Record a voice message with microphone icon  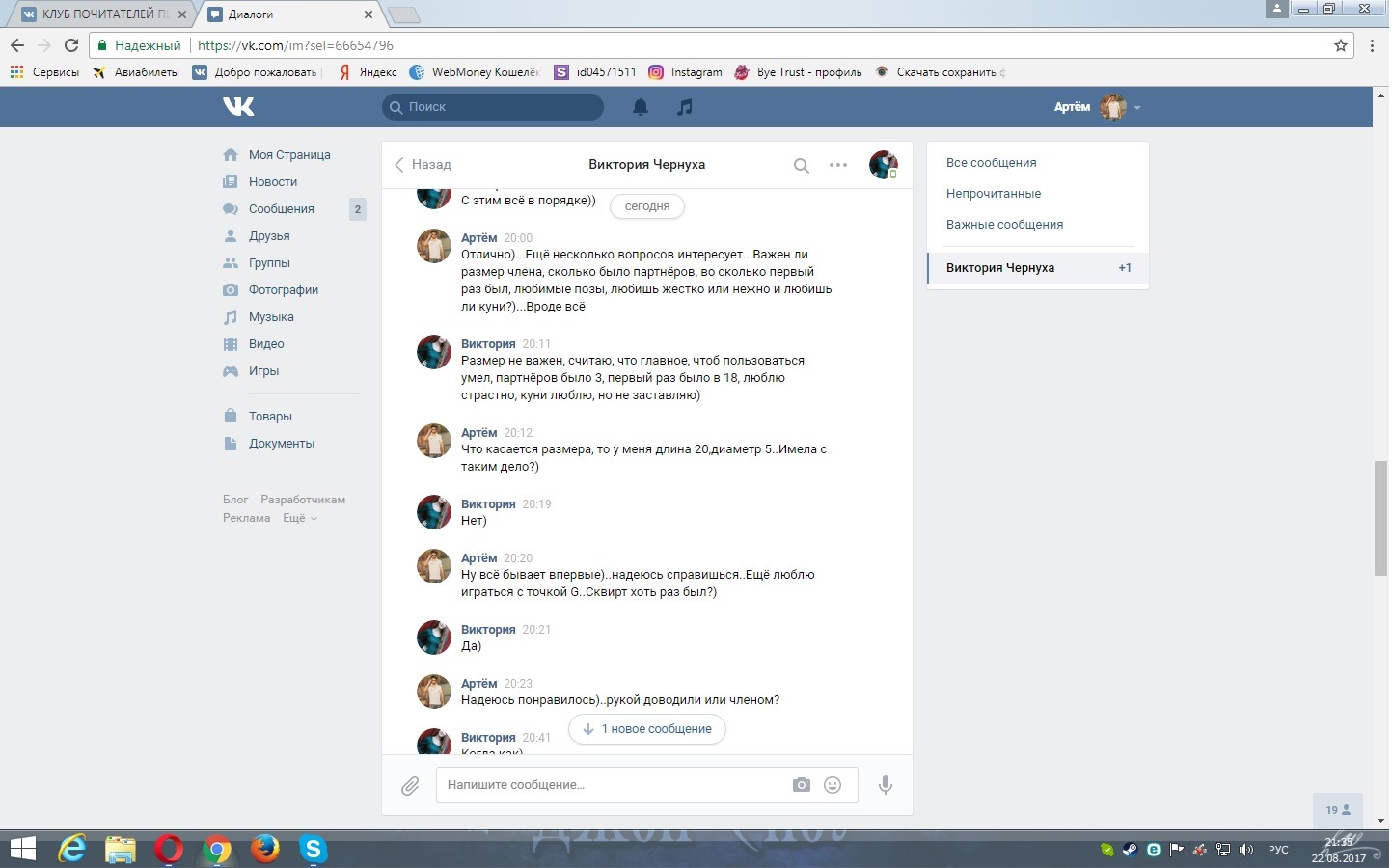coord(886,785)
